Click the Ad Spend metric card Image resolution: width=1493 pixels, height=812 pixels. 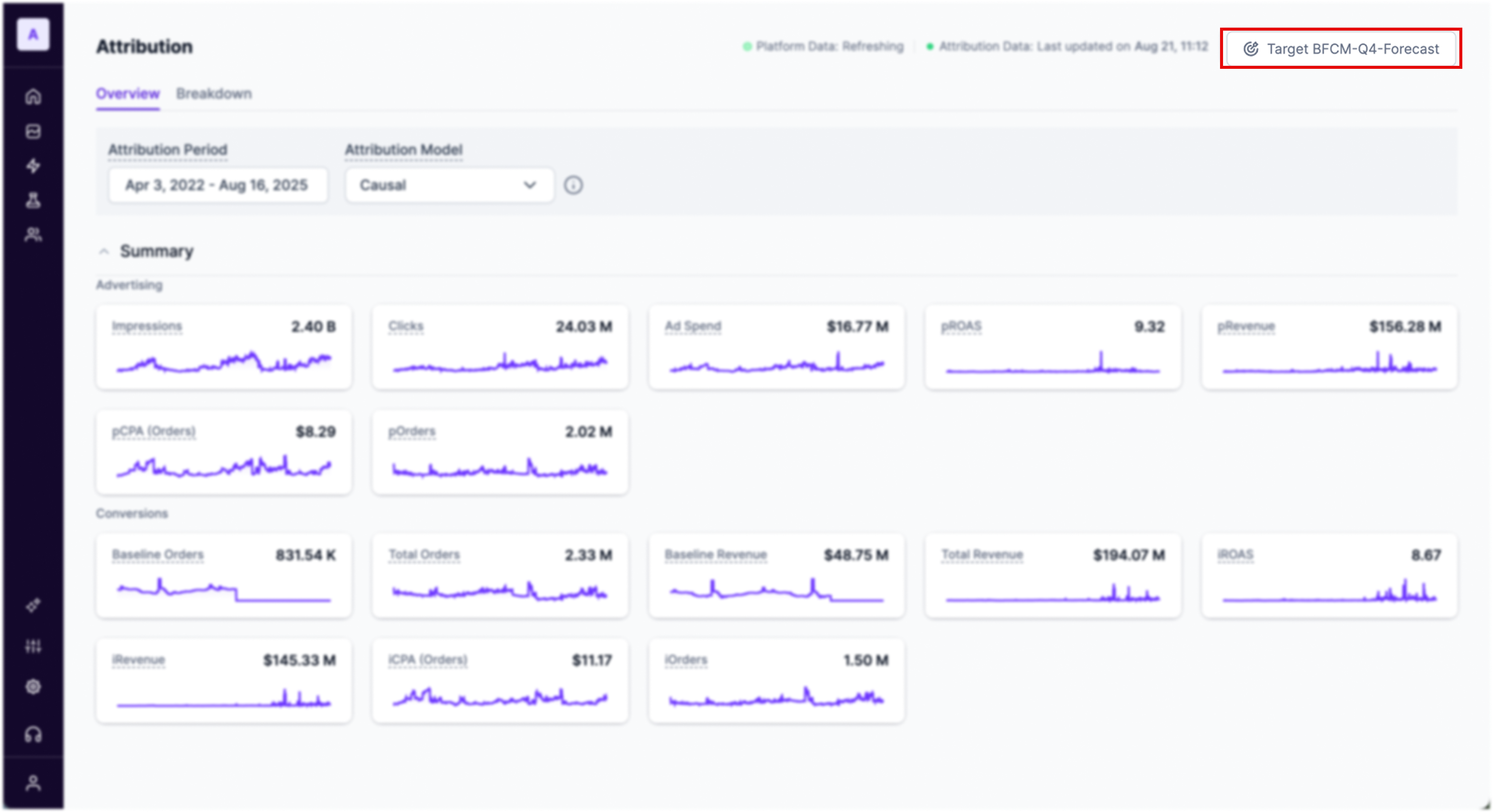point(776,347)
